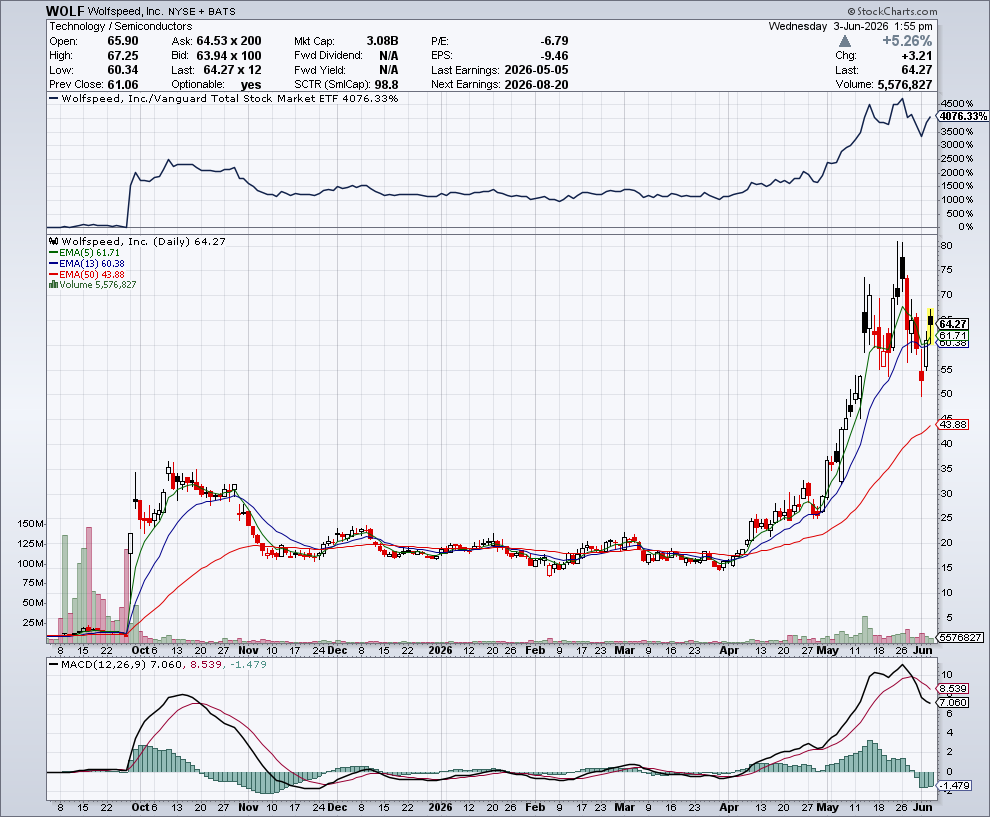The image size is (990, 817).
Task: Click the SCTR (SmlCap) value 98.8
Action: click(386, 85)
